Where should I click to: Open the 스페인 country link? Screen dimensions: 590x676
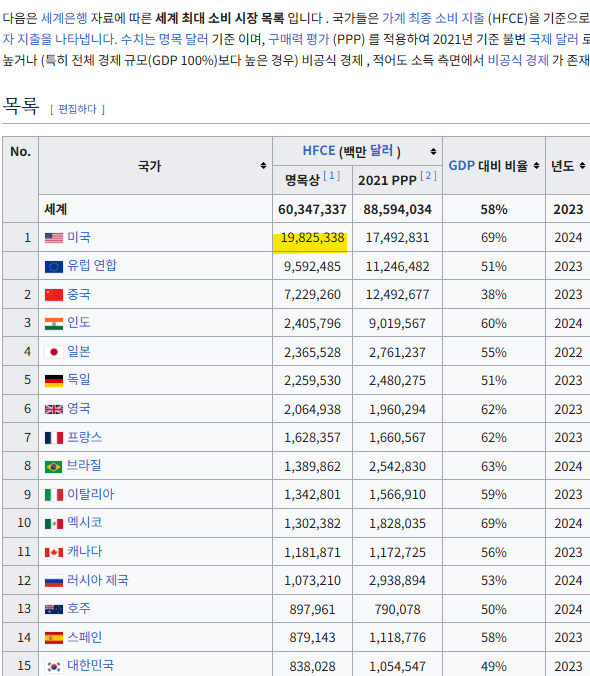pyautogui.click(x=85, y=637)
